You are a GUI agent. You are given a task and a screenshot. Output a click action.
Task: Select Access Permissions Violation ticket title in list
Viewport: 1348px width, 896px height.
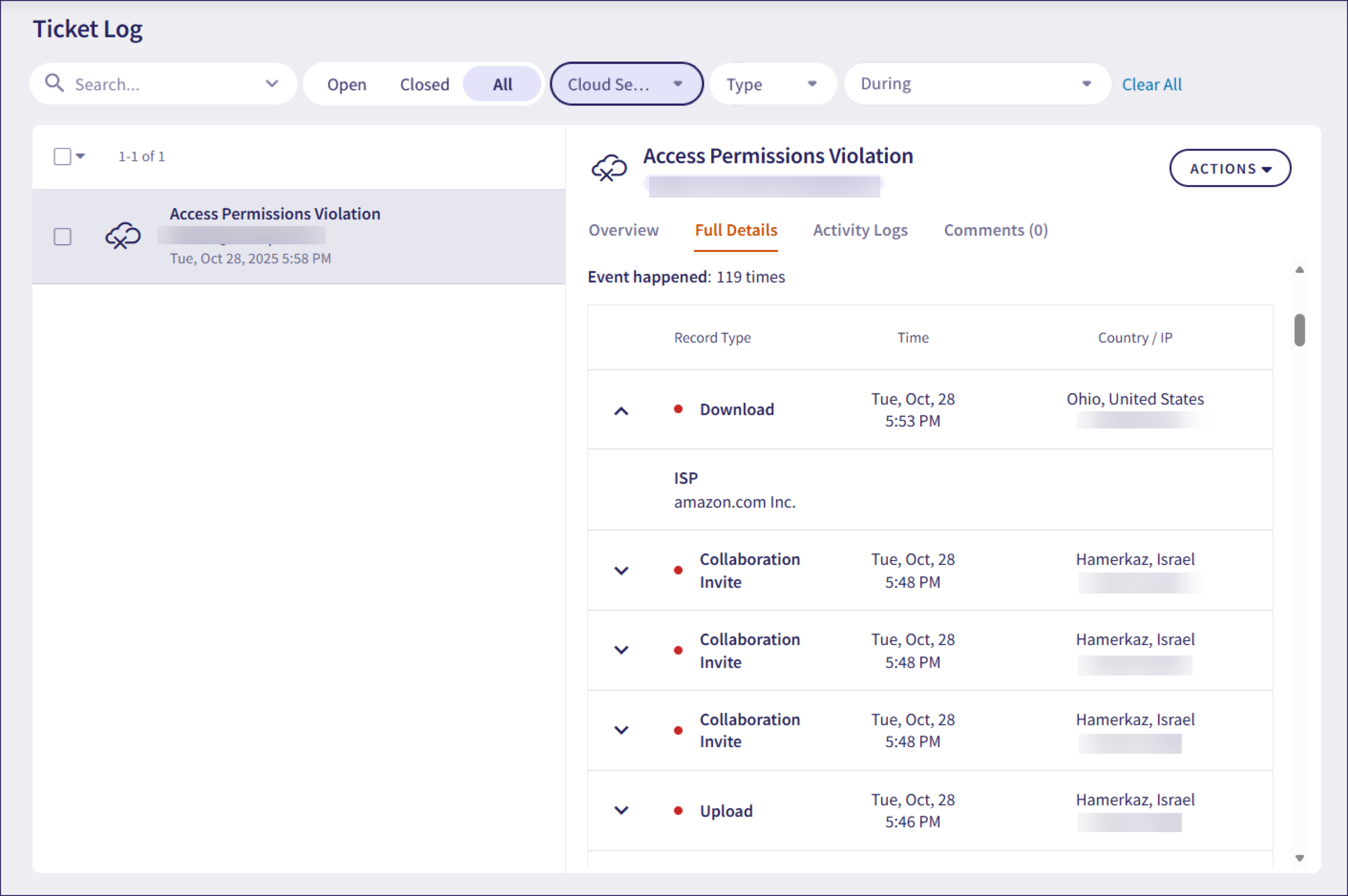pyautogui.click(x=275, y=214)
